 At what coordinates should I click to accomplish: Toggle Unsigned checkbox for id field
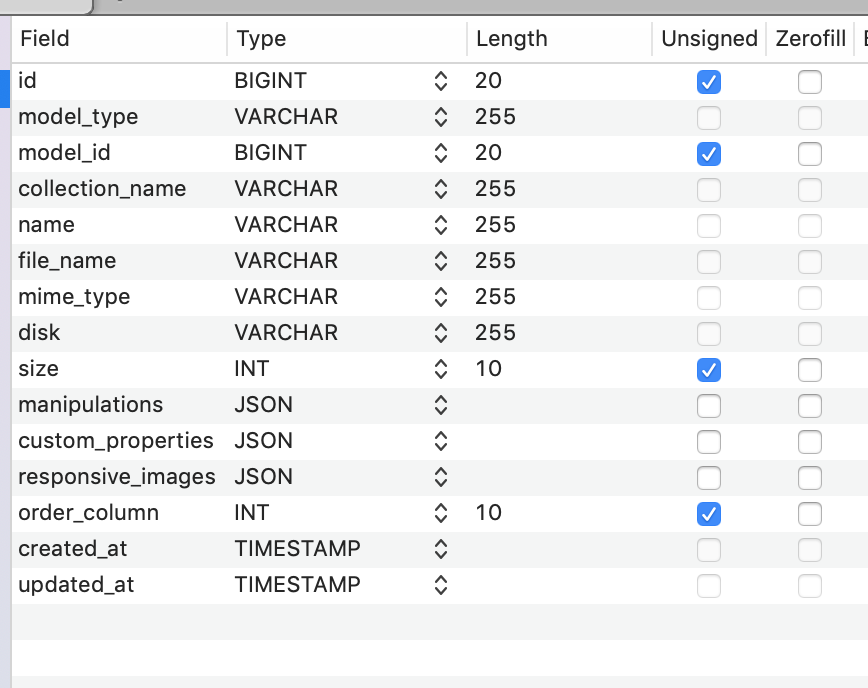(709, 82)
